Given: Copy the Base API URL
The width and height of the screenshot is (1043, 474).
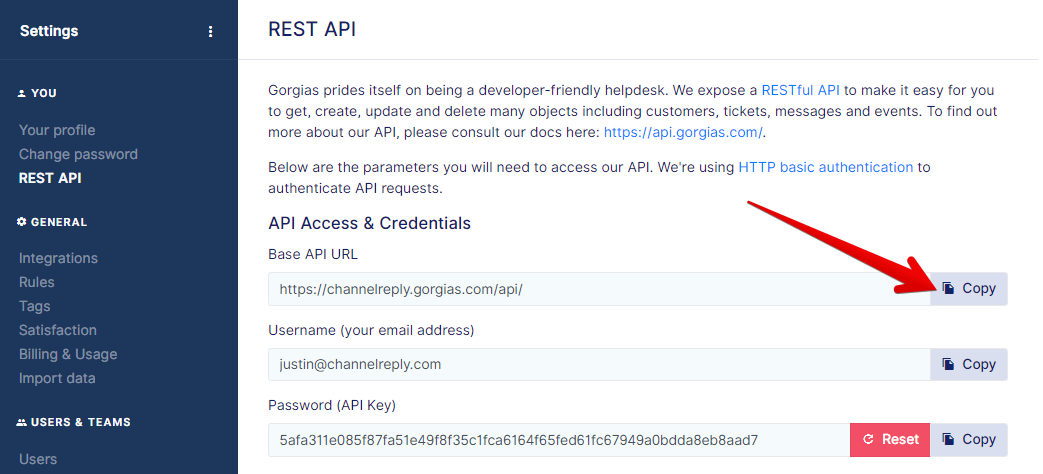Looking at the screenshot, I should click(968, 289).
